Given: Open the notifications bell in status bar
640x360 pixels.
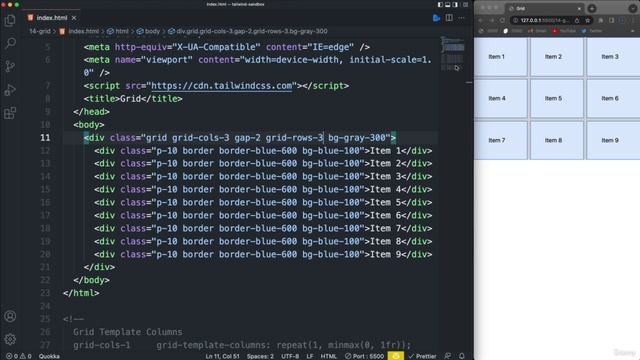Looking at the screenshot, I should tap(462, 356).
